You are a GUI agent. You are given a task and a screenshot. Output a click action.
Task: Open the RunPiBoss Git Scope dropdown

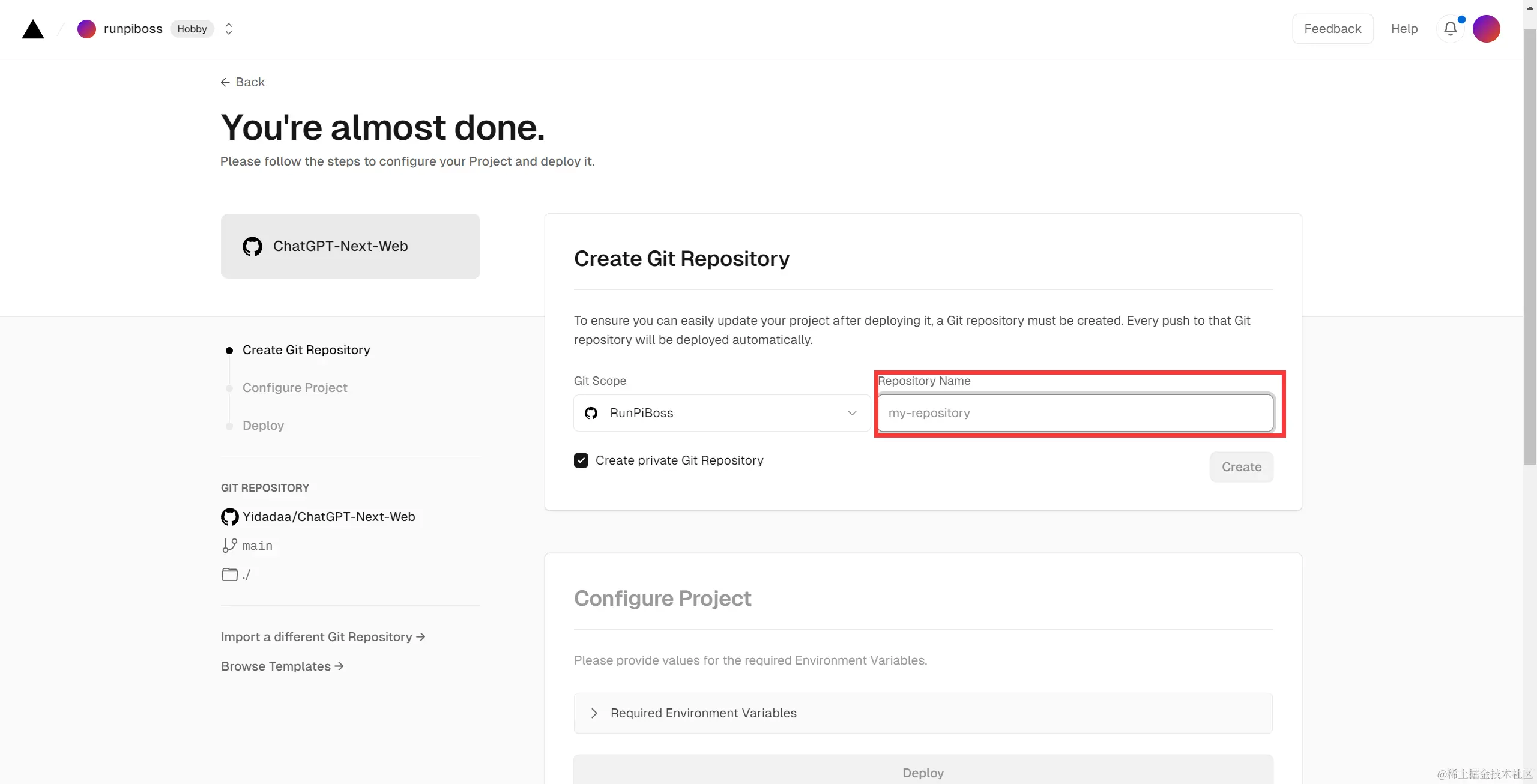pos(722,413)
